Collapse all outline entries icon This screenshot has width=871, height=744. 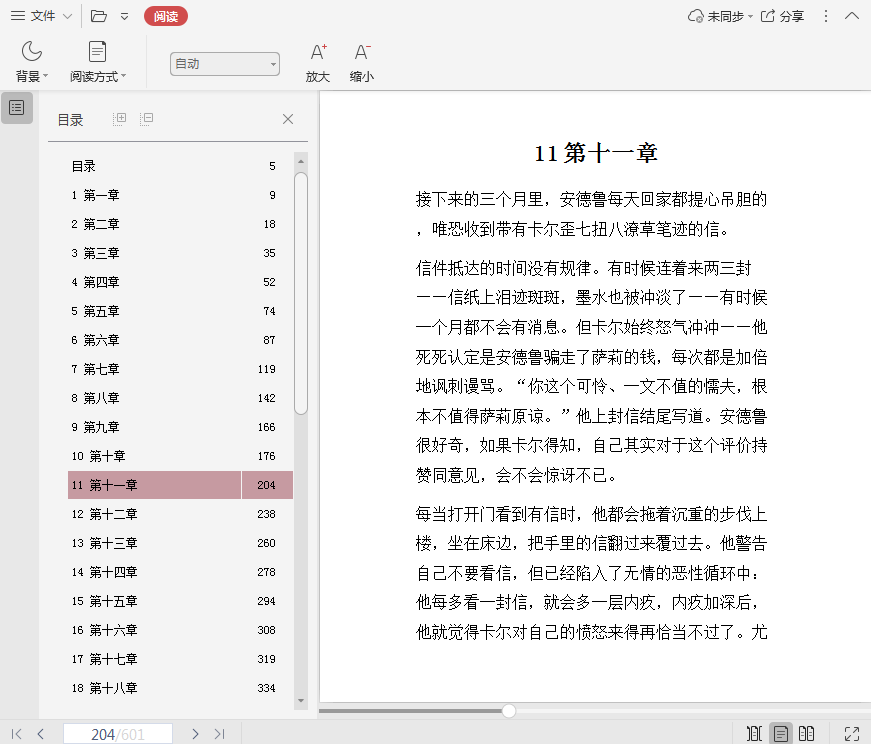tap(147, 119)
